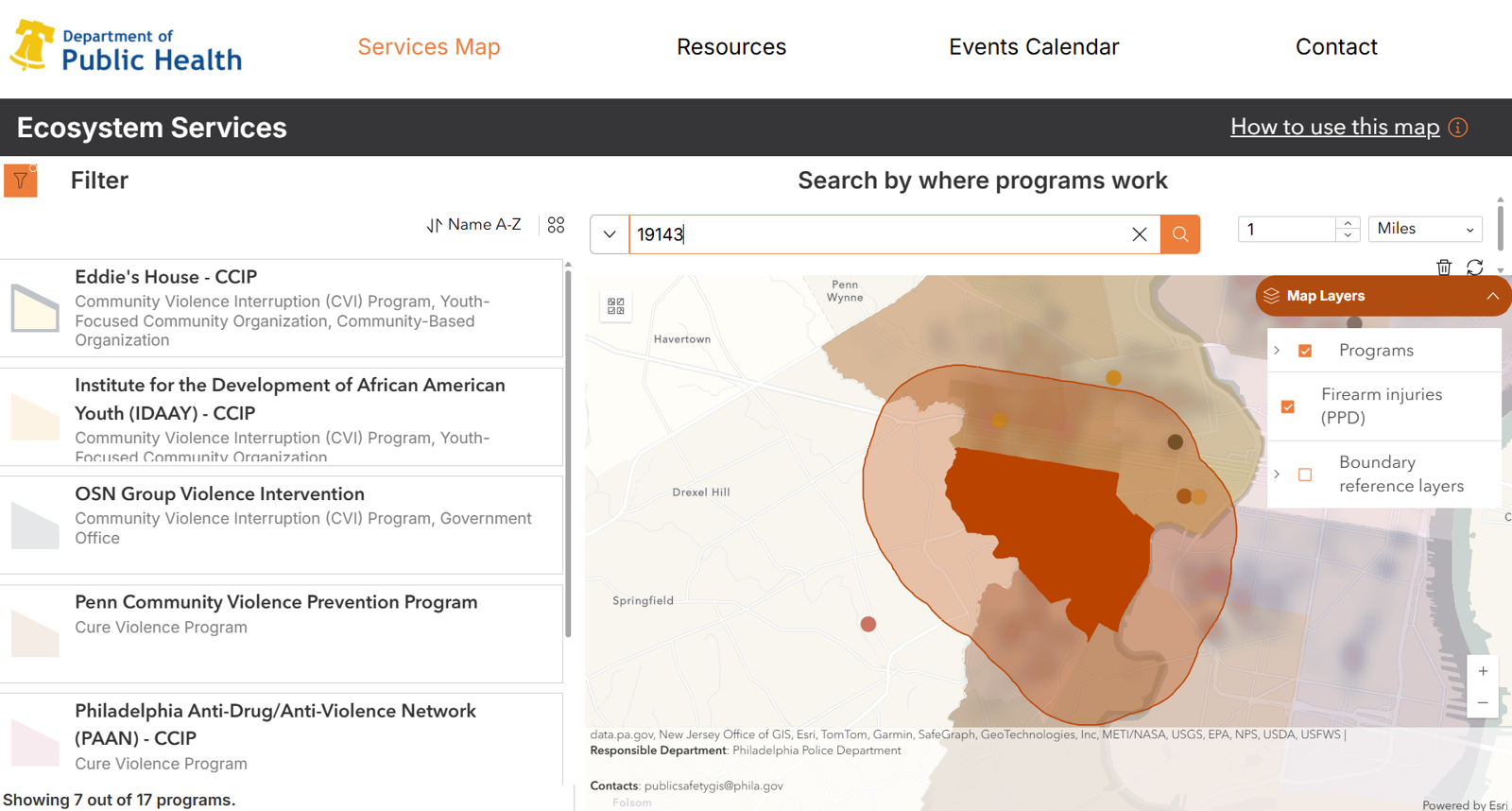Open the Miles unit dropdown
The height and width of the screenshot is (811, 1512).
tap(1424, 229)
